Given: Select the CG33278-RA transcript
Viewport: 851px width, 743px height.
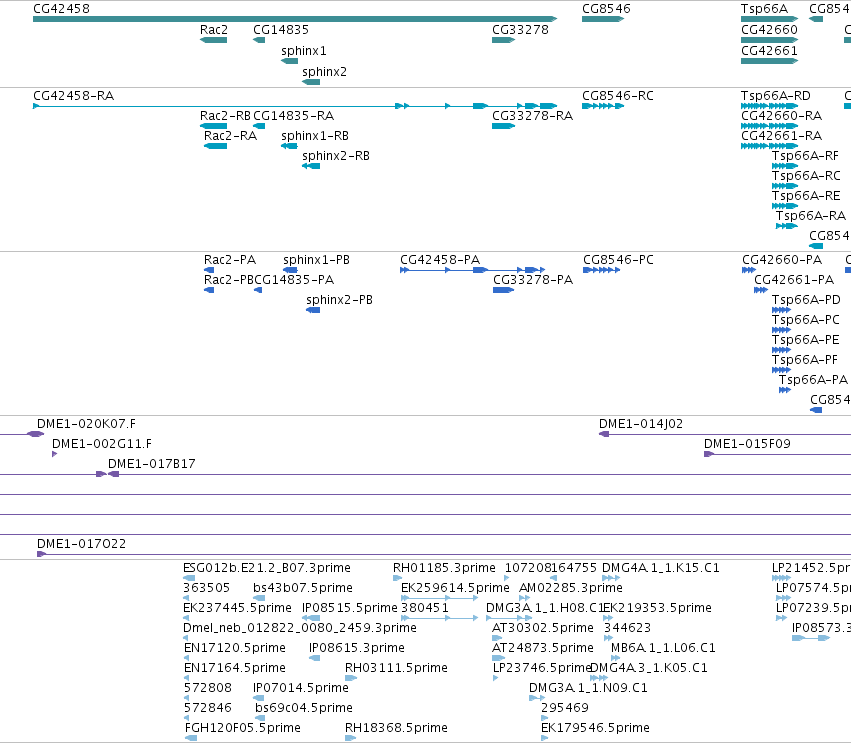Looking at the screenshot, I should pos(503,126).
